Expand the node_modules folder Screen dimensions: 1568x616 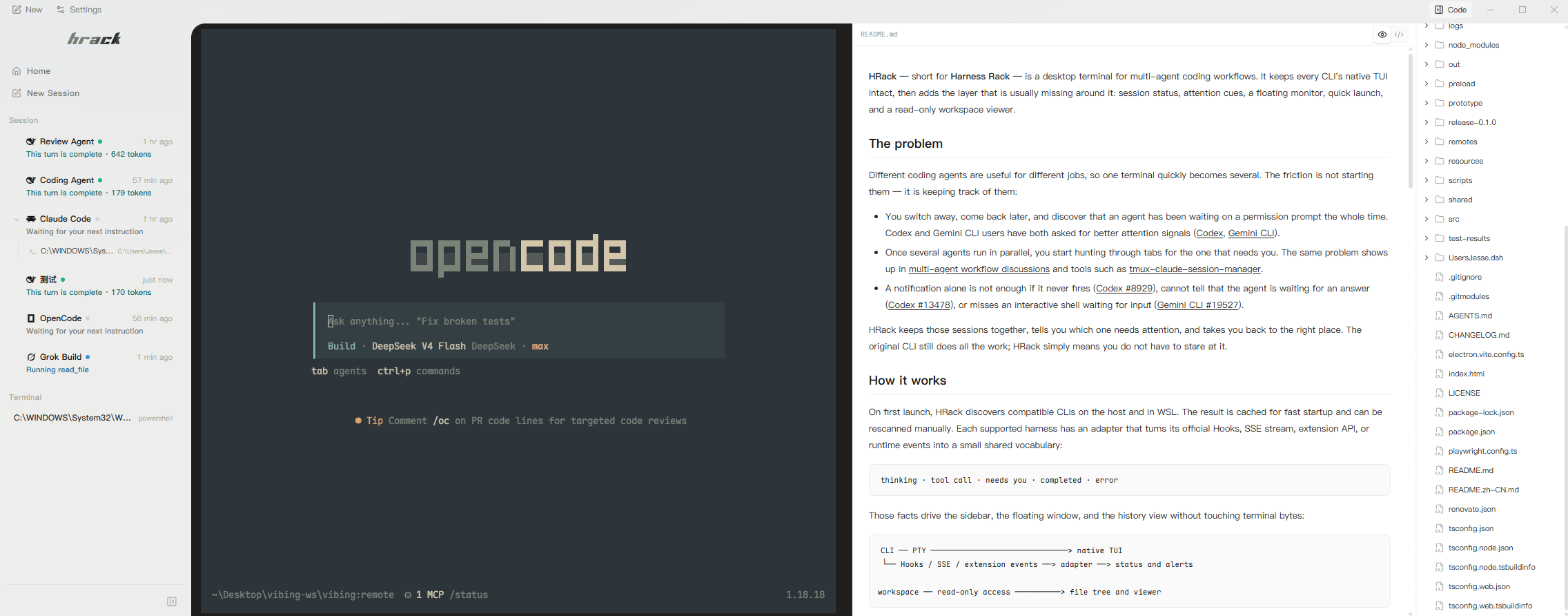coord(1427,45)
